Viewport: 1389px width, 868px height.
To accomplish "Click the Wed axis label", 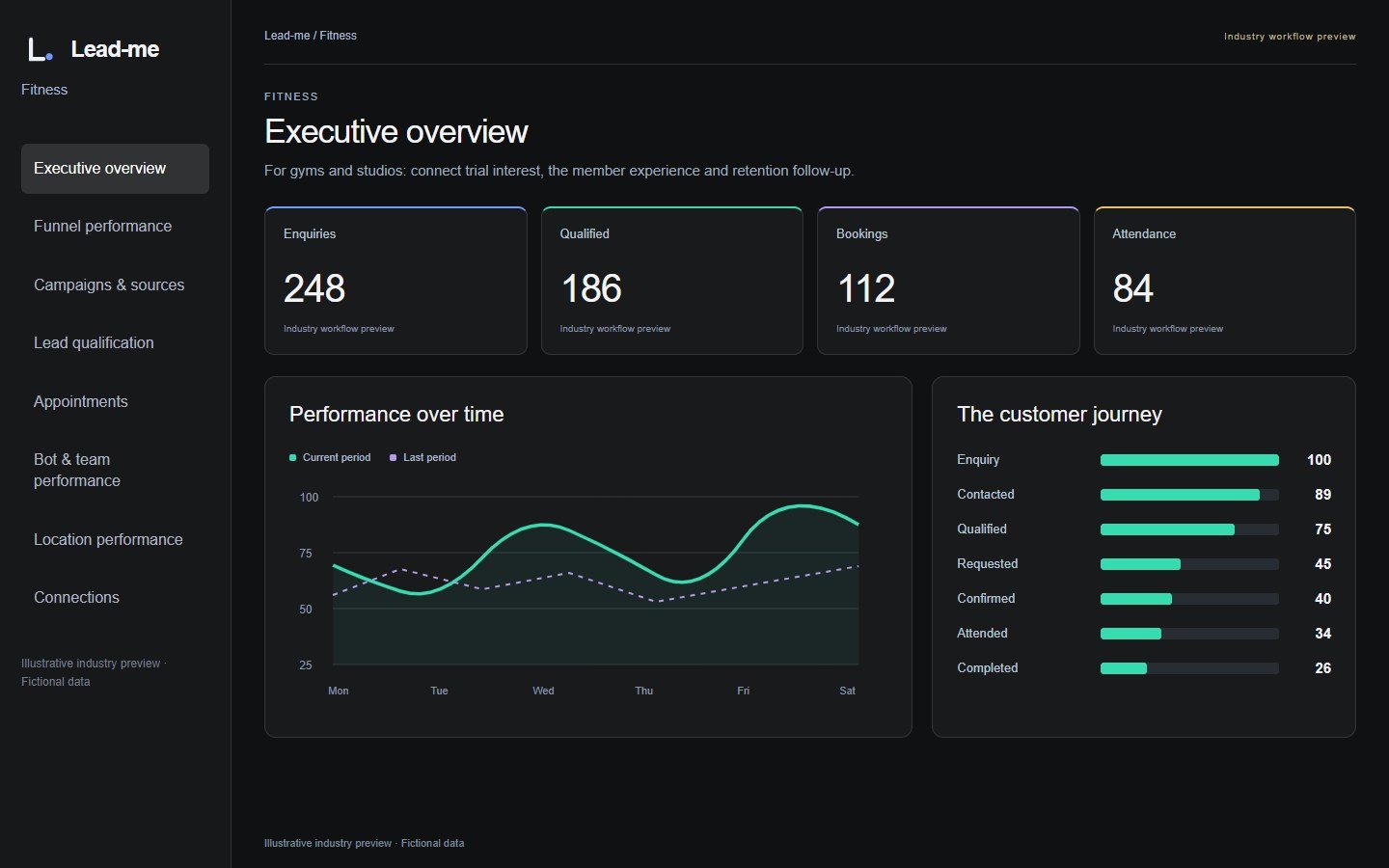I will [543, 692].
